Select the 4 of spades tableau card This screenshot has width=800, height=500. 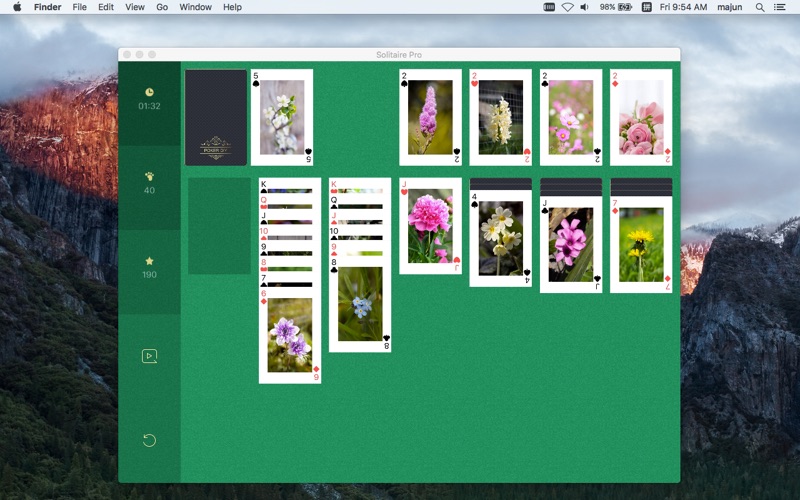click(x=501, y=238)
